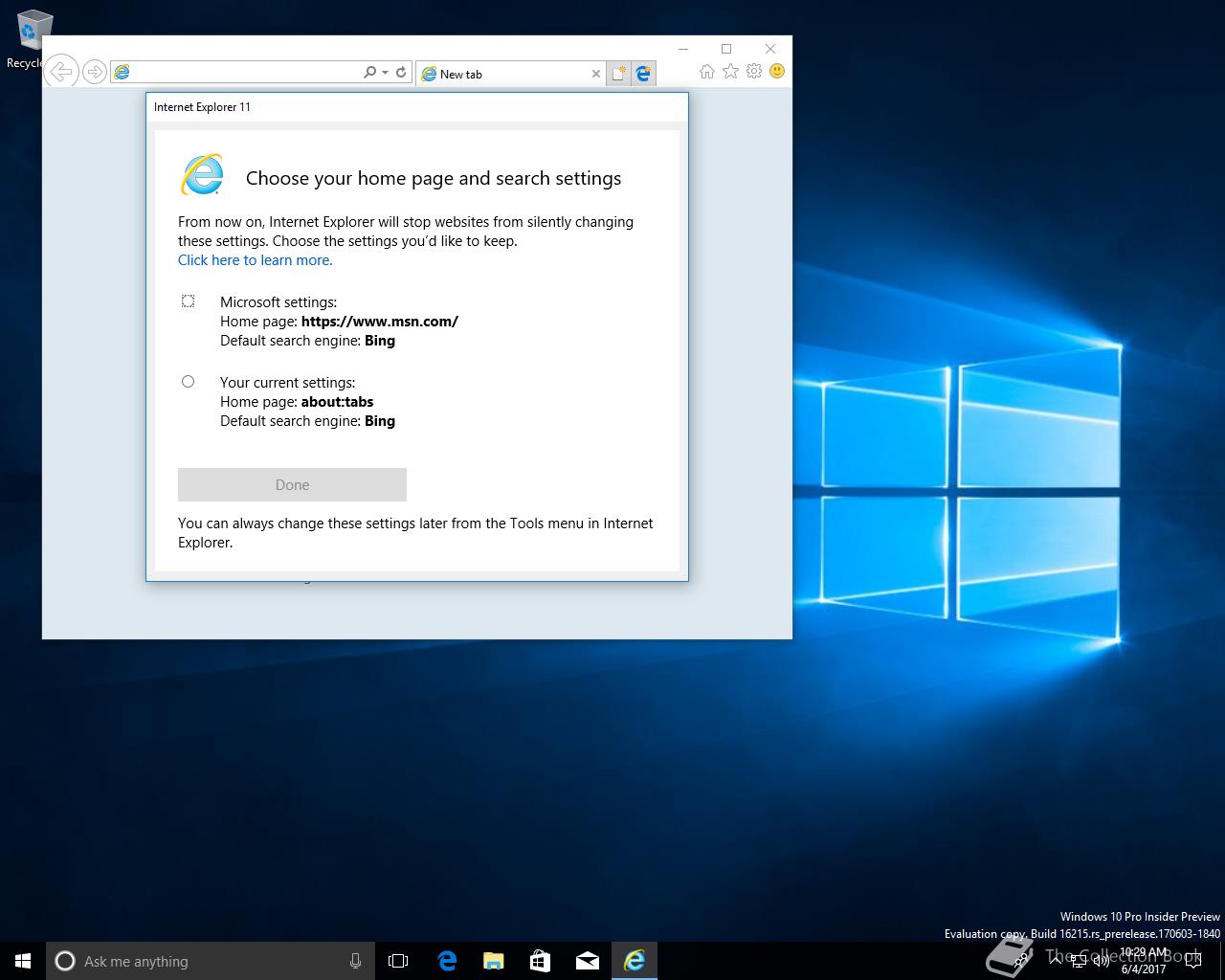Click the Choose your home page heading

(x=434, y=178)
